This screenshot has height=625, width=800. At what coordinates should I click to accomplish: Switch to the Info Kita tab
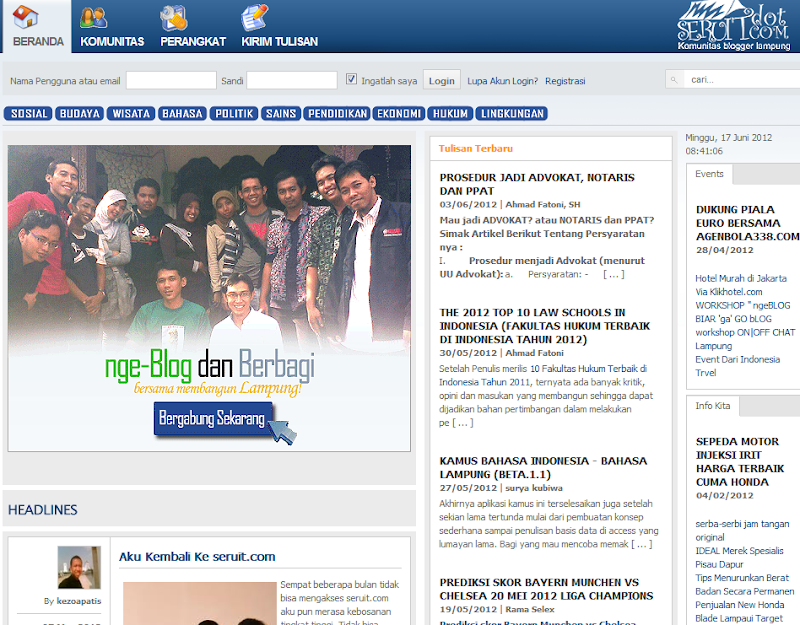[x=713, y=406]
